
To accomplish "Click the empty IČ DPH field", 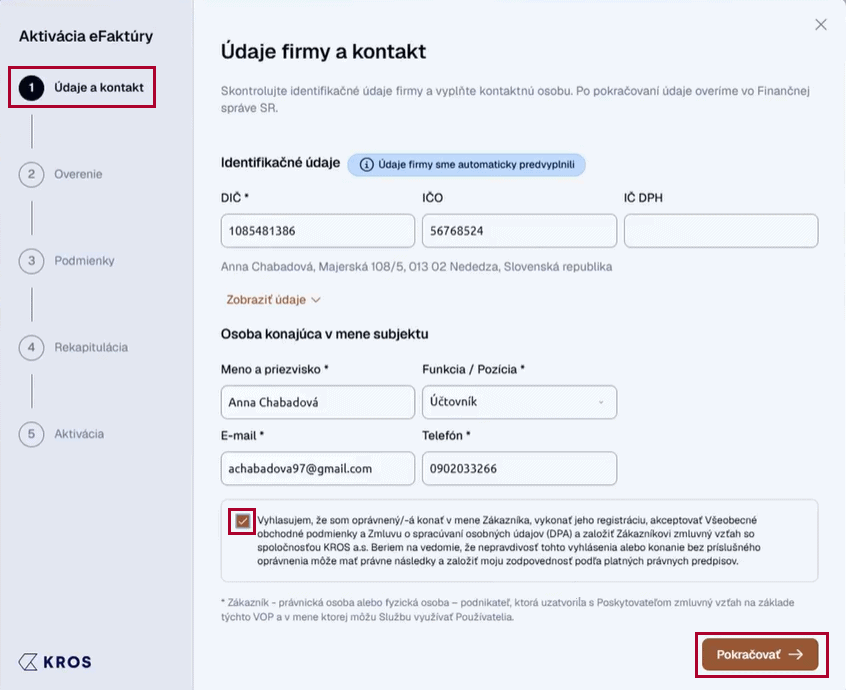I will [x=721, y=231].
